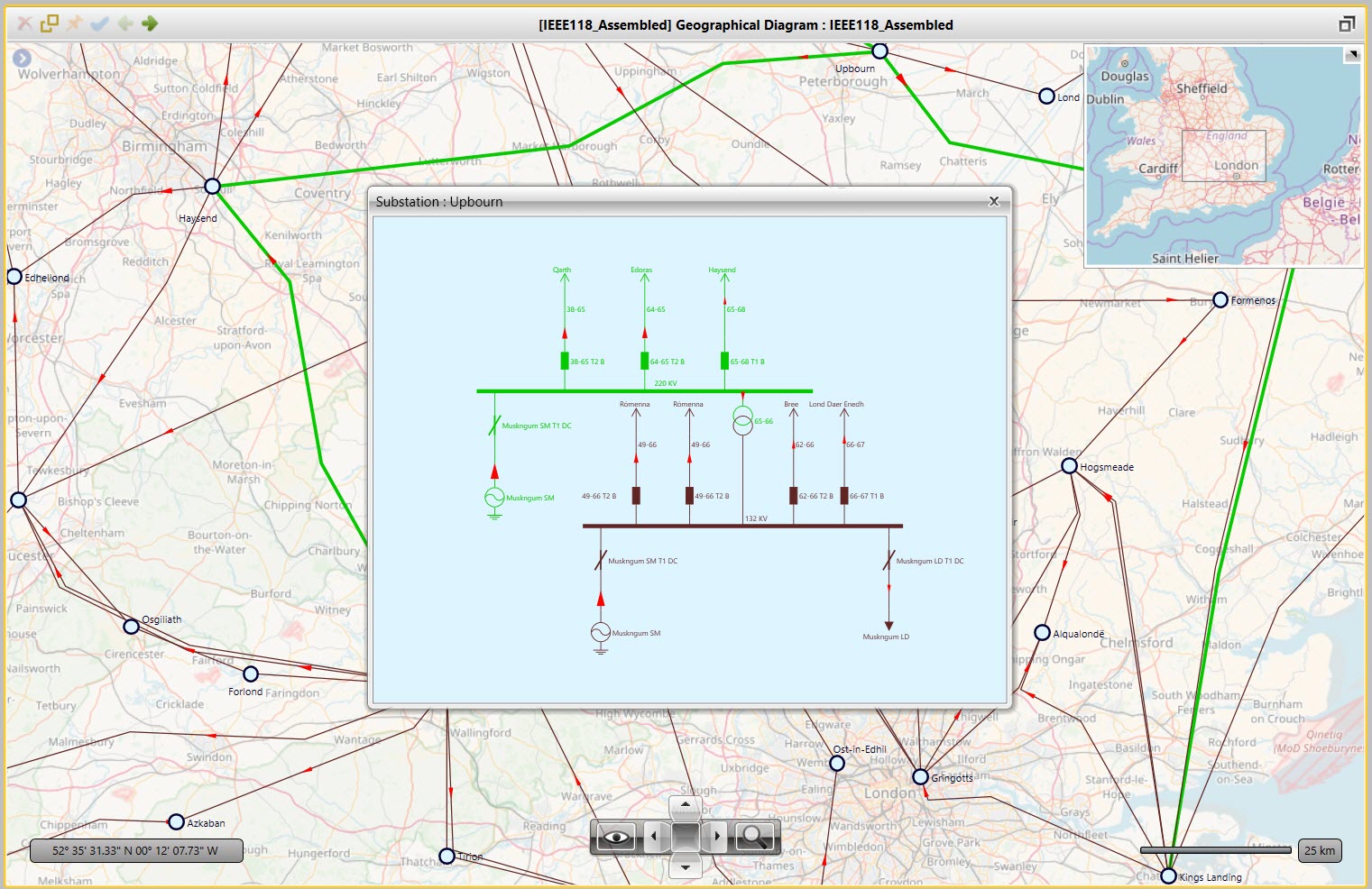Select the green Muskngum SM generator symbol
Viewport: 1372px width, 889px height.
point(494,499)
